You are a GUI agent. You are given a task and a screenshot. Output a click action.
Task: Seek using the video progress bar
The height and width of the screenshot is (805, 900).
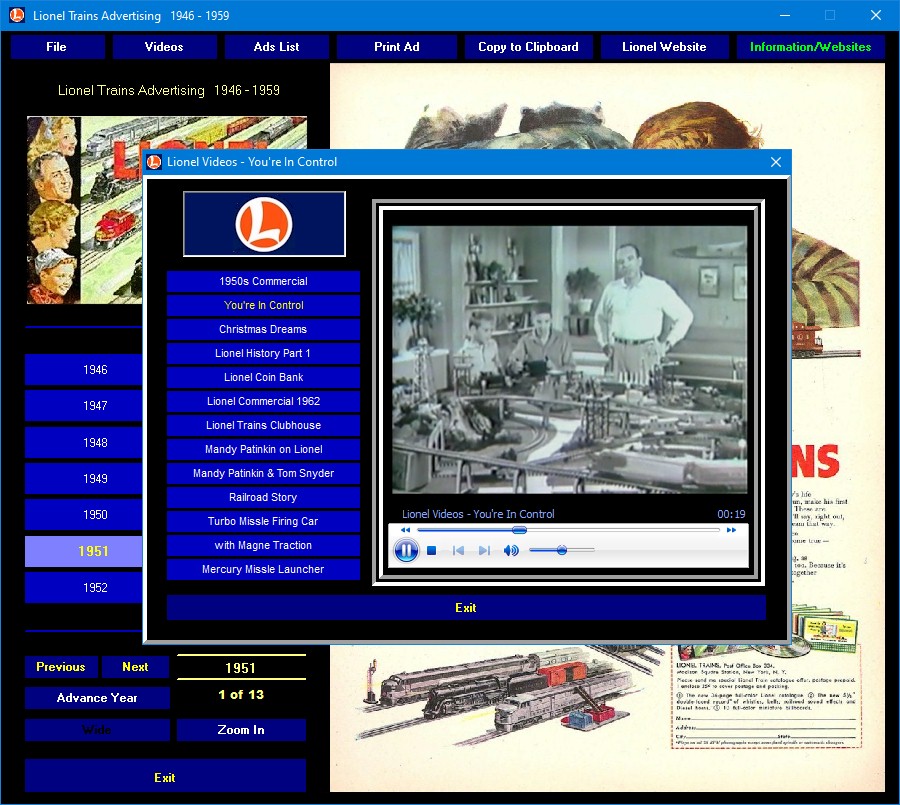568,530
